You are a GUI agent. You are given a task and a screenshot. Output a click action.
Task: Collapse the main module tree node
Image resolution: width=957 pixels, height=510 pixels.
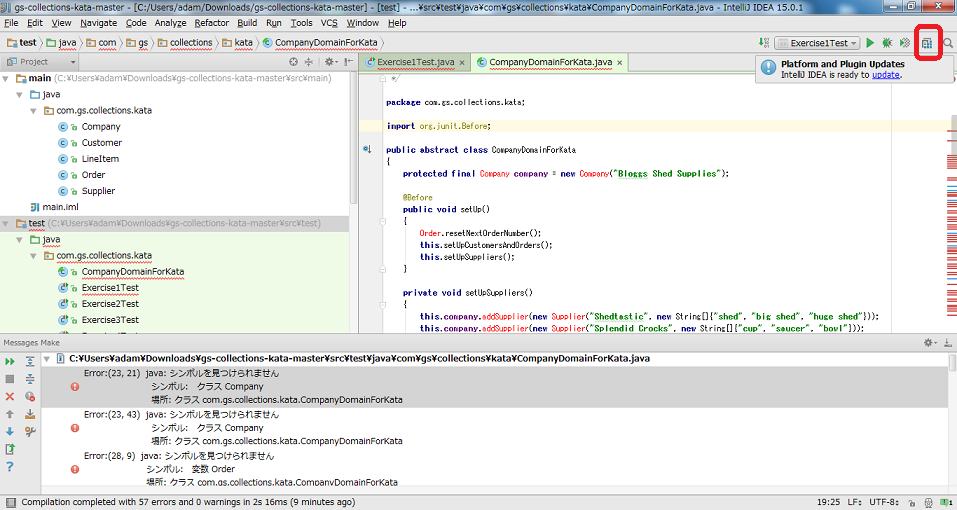5,79
